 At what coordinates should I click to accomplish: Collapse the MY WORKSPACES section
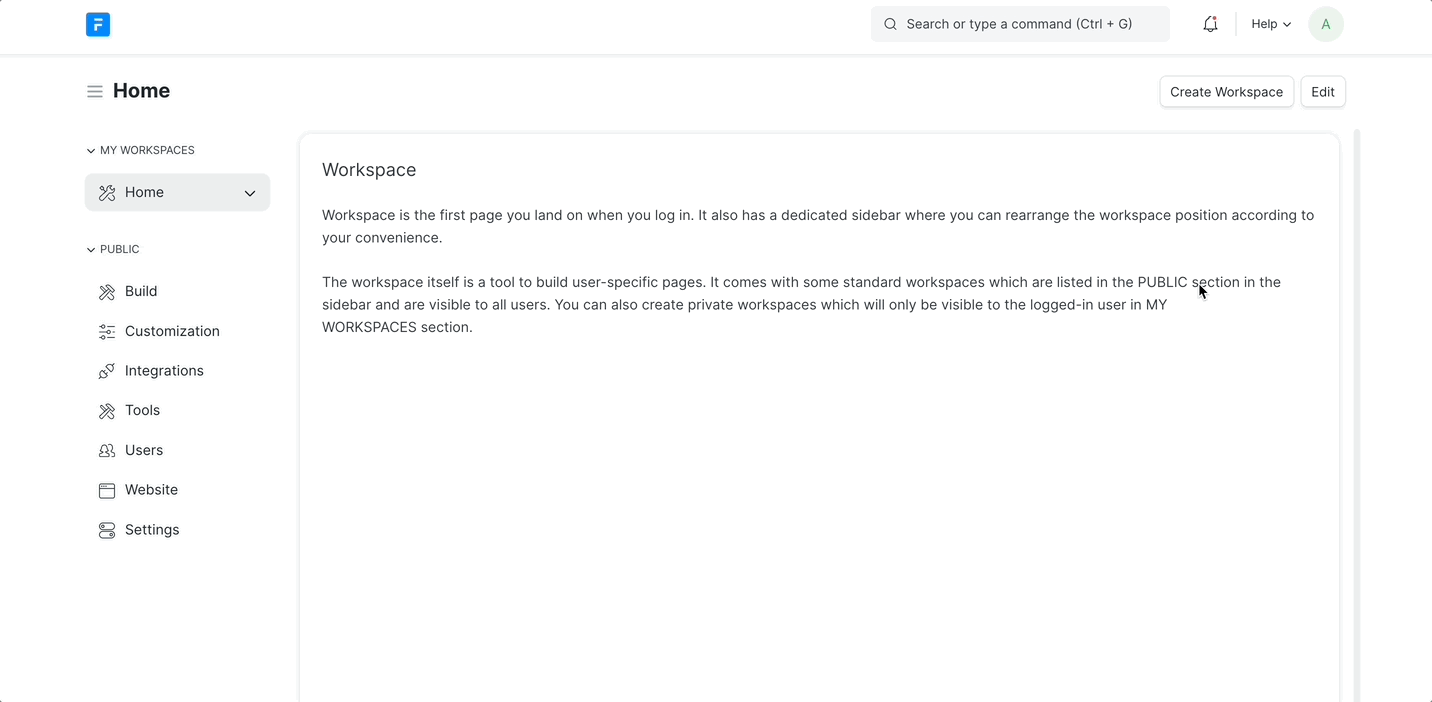(91, 151)
